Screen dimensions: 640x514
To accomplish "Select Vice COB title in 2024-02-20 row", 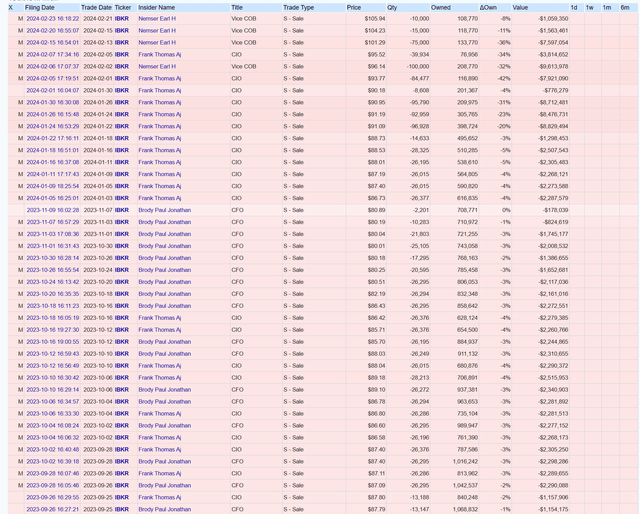I will [244, 31].
